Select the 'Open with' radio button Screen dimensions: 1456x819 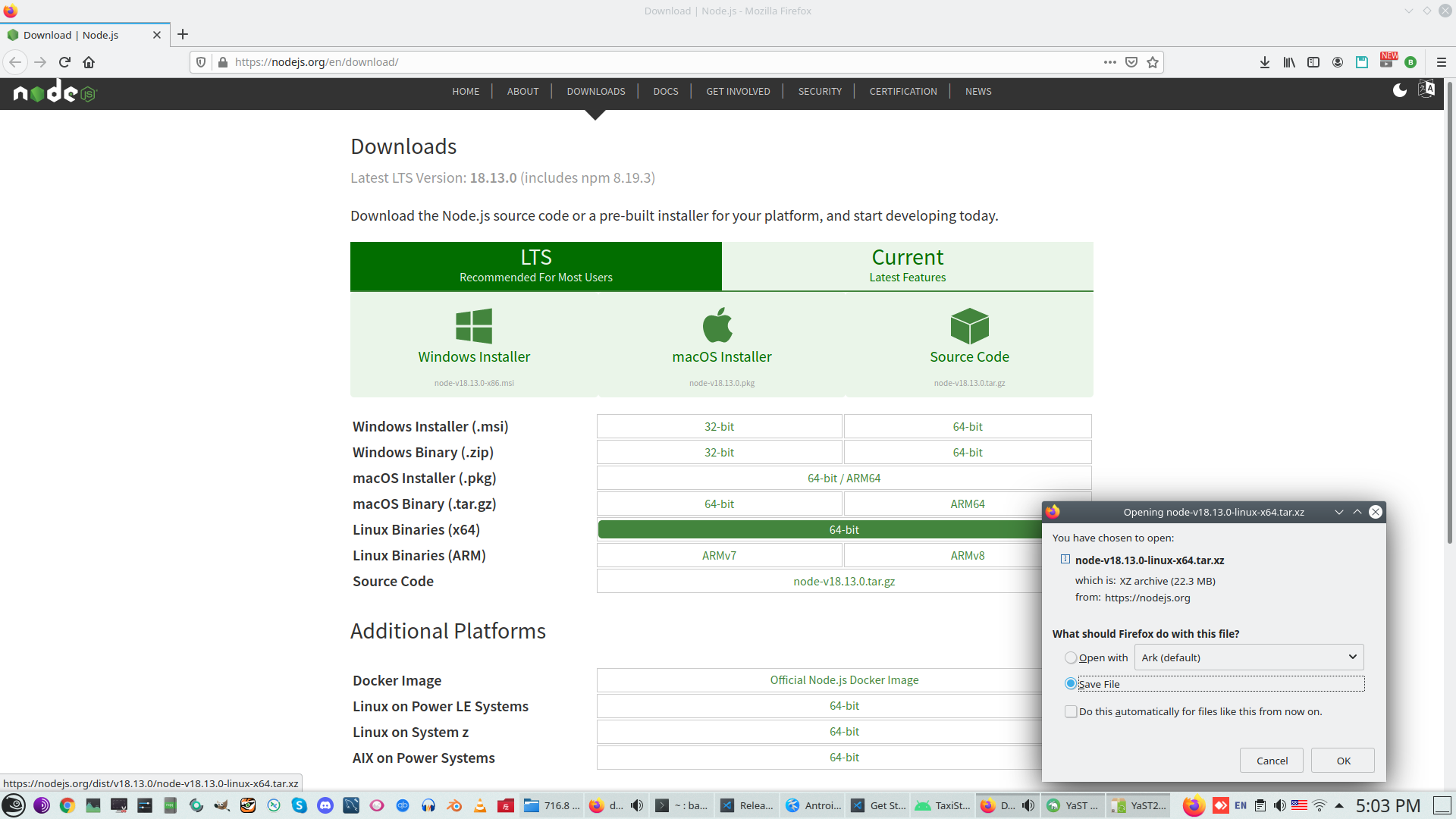click(x=1070, y=657)
